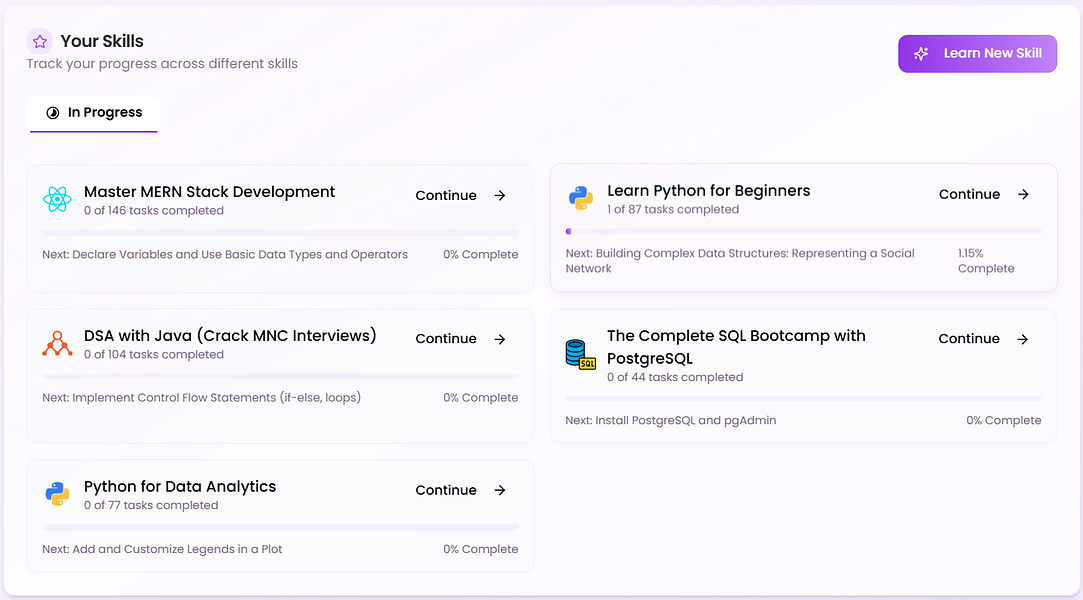Viewport: 1083px width, 600px height.
Task: Continue DSA with Java (Crack MNC Interviews)
Action: coord(446,338)
